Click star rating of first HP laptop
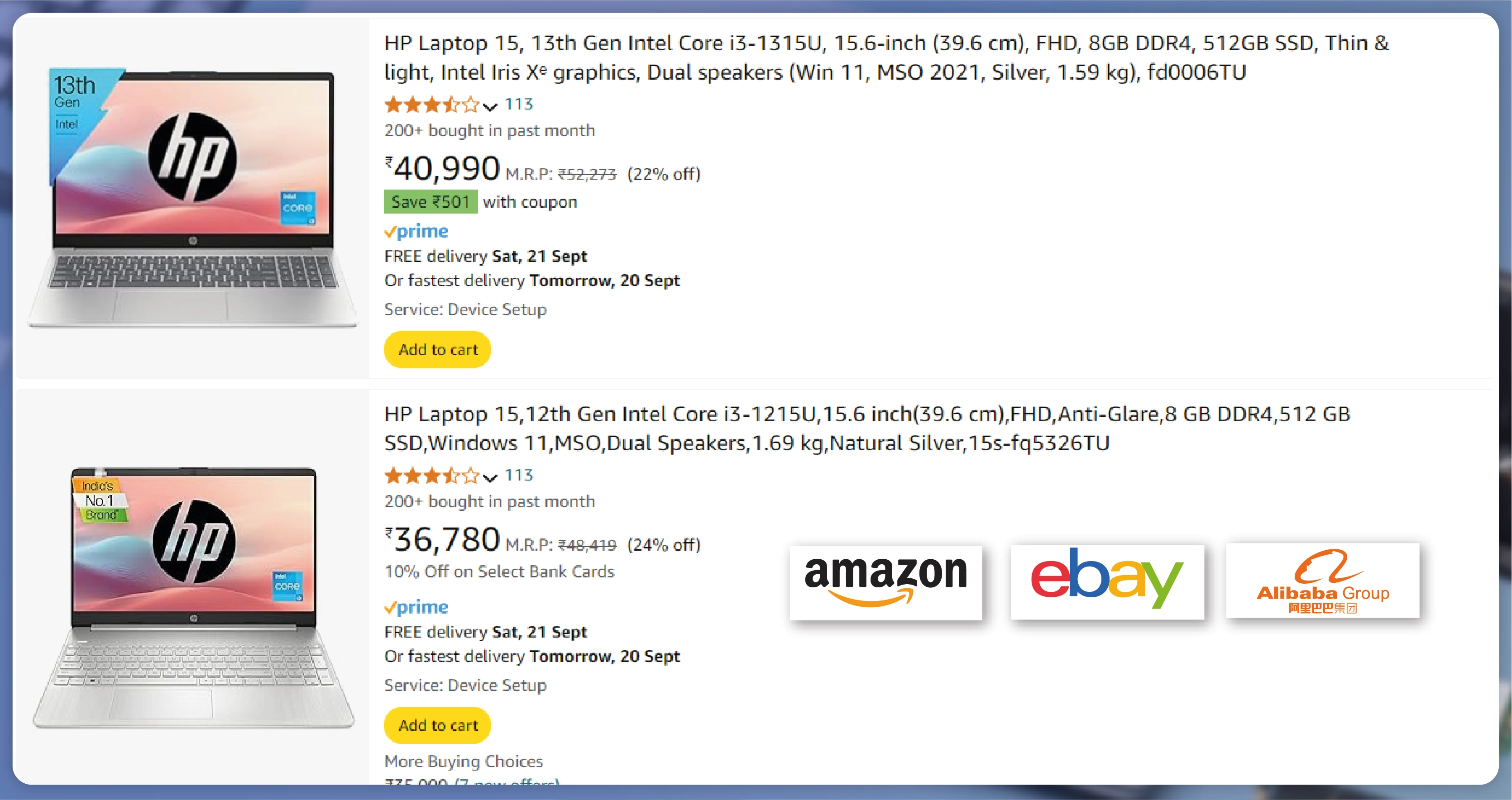The height and width of the screenshot is (800, 1512). pos(431,105)
